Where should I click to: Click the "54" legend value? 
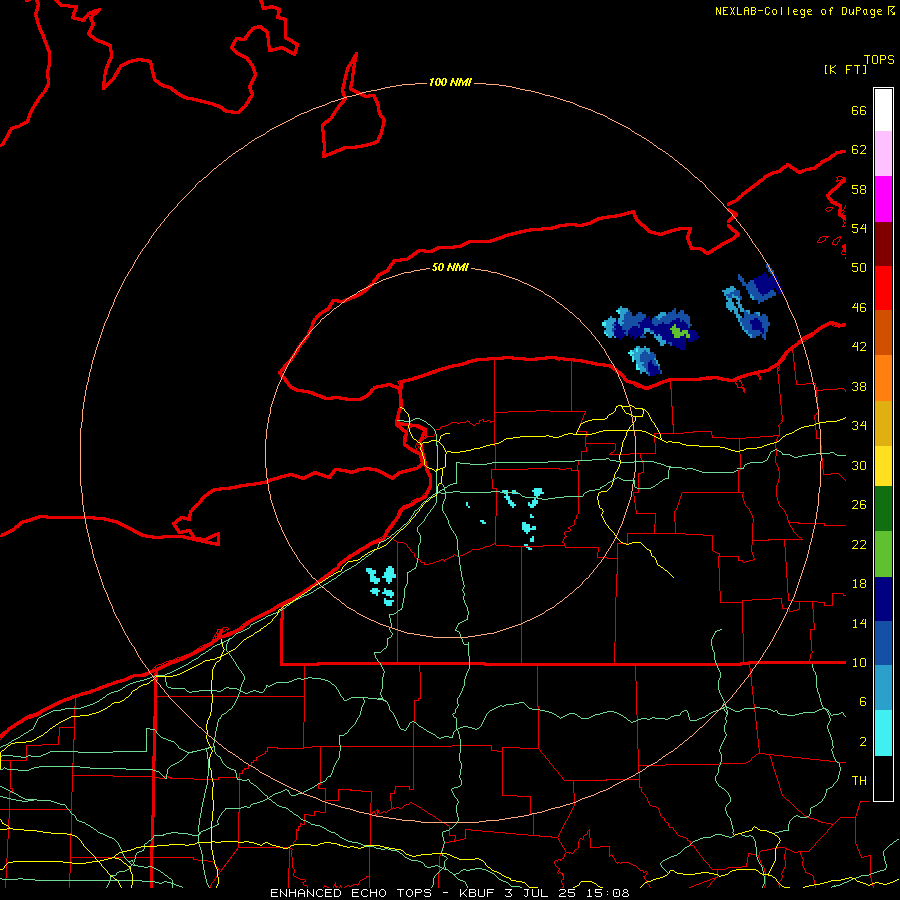[859, 228]
